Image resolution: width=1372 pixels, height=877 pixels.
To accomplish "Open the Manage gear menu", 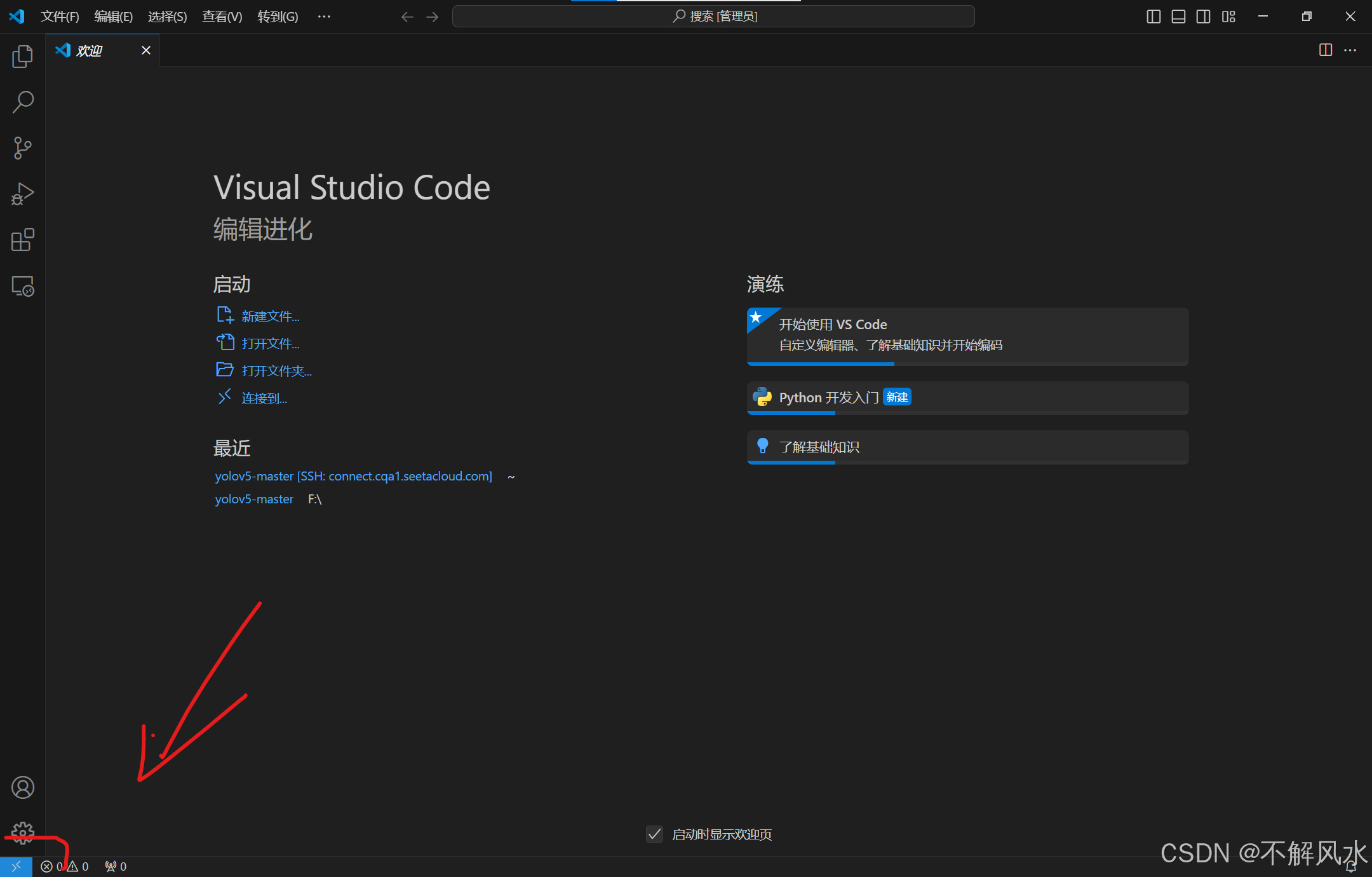I will [x=22, y=833].
